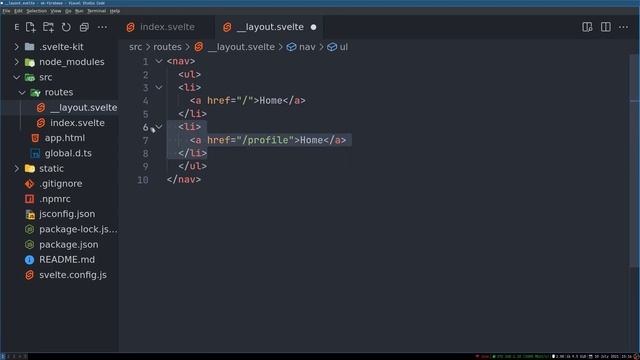Screen dimensions: 640x360
Task: Open the Help menu
Action: tap(115, 11)
